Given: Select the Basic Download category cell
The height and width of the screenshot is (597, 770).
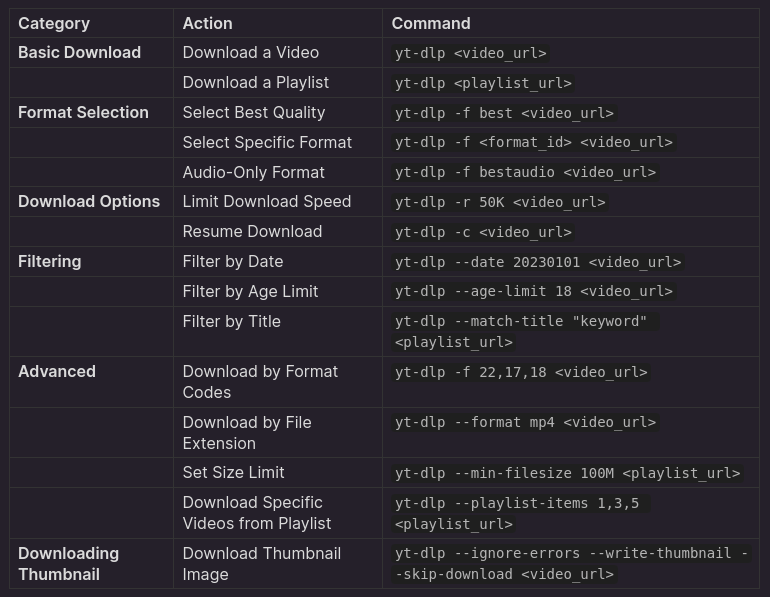Looking at the screenshot, I should [x=79, y=52].
